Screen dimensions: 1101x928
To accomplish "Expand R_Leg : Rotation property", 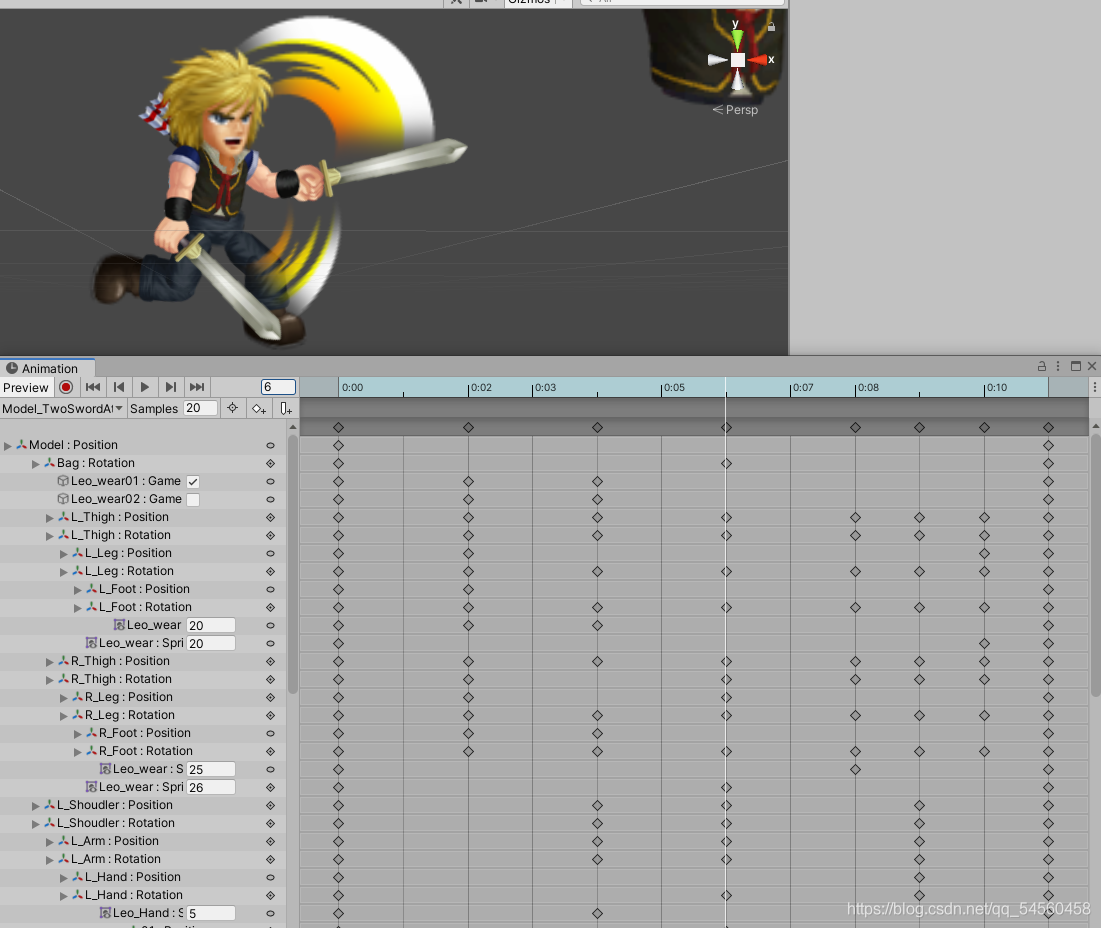I will click(64, 715).
